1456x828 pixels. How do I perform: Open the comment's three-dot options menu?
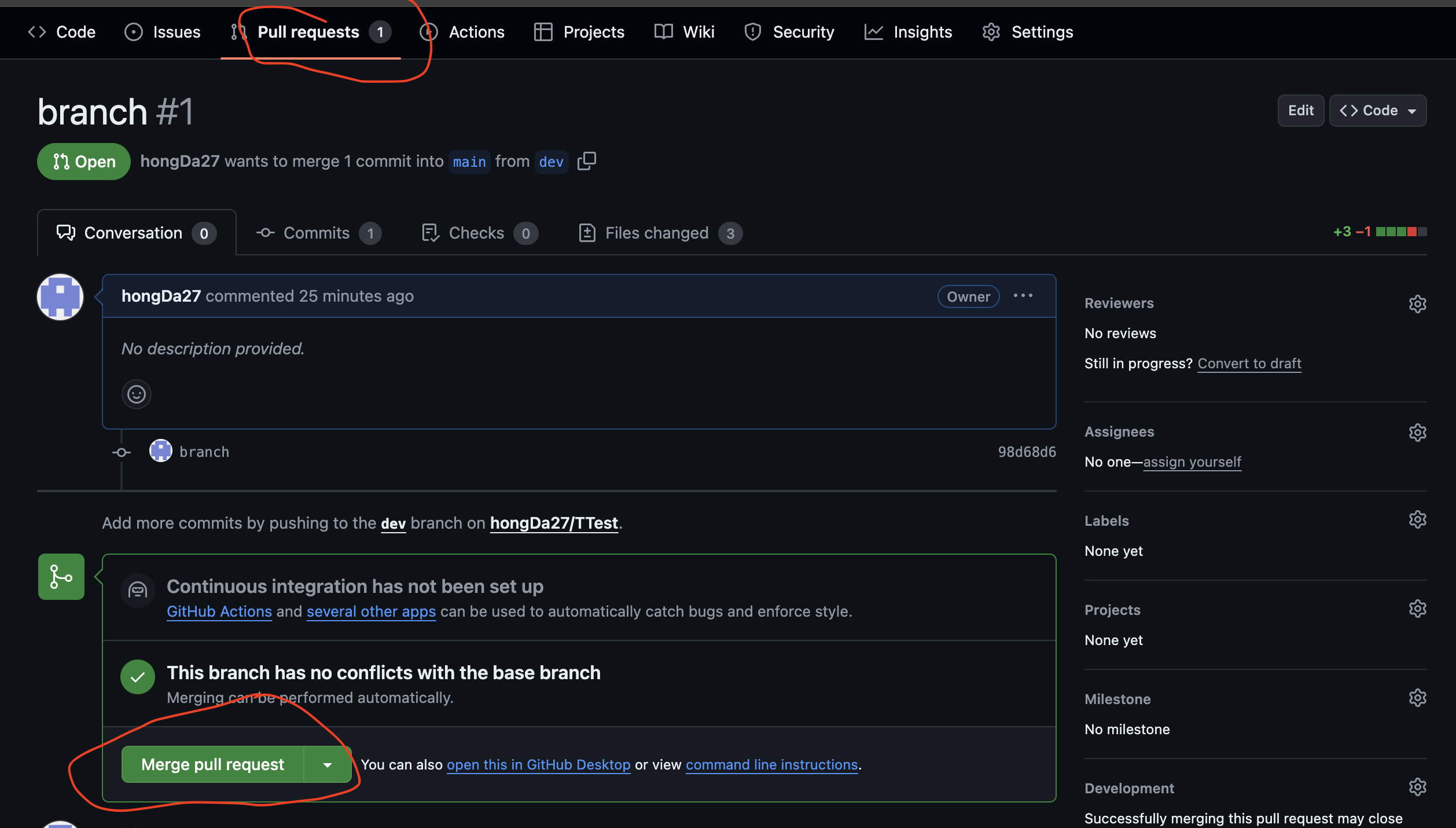[1023, 295]
